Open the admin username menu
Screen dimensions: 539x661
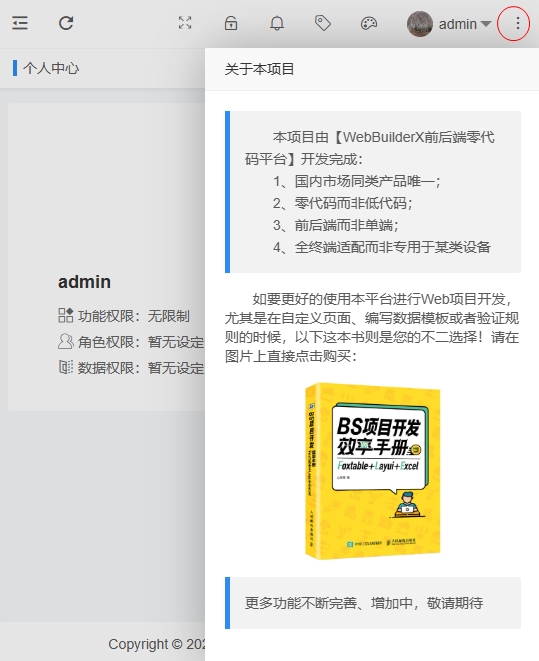click(458, 24)
